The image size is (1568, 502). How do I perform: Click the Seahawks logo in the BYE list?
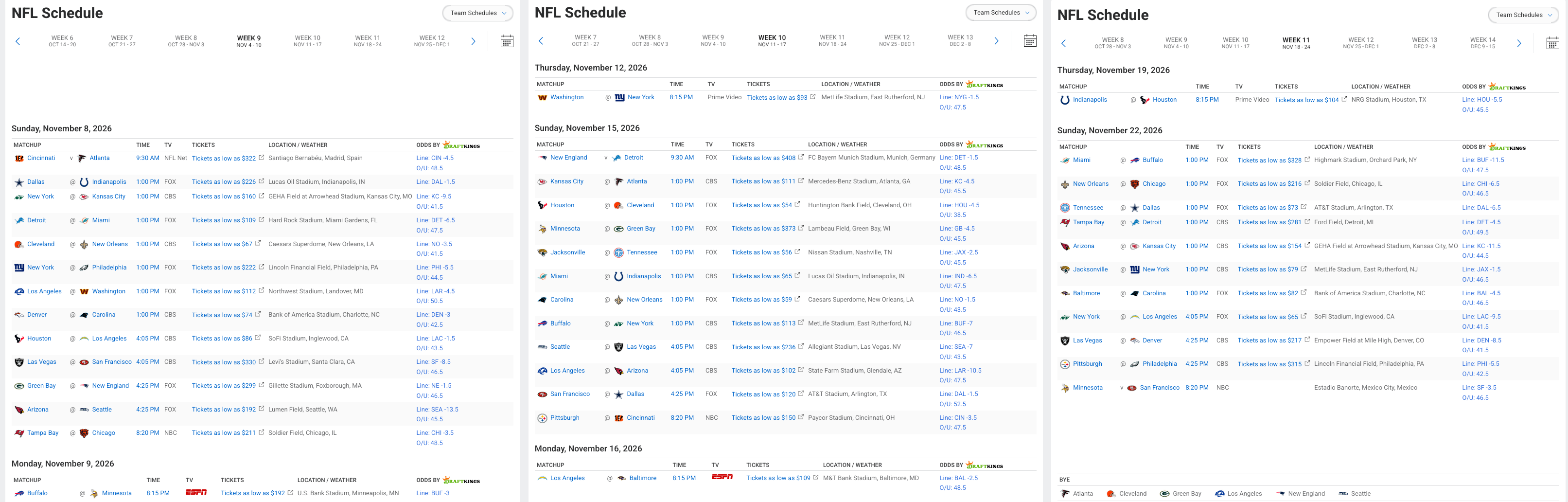tap(1343, 493)
